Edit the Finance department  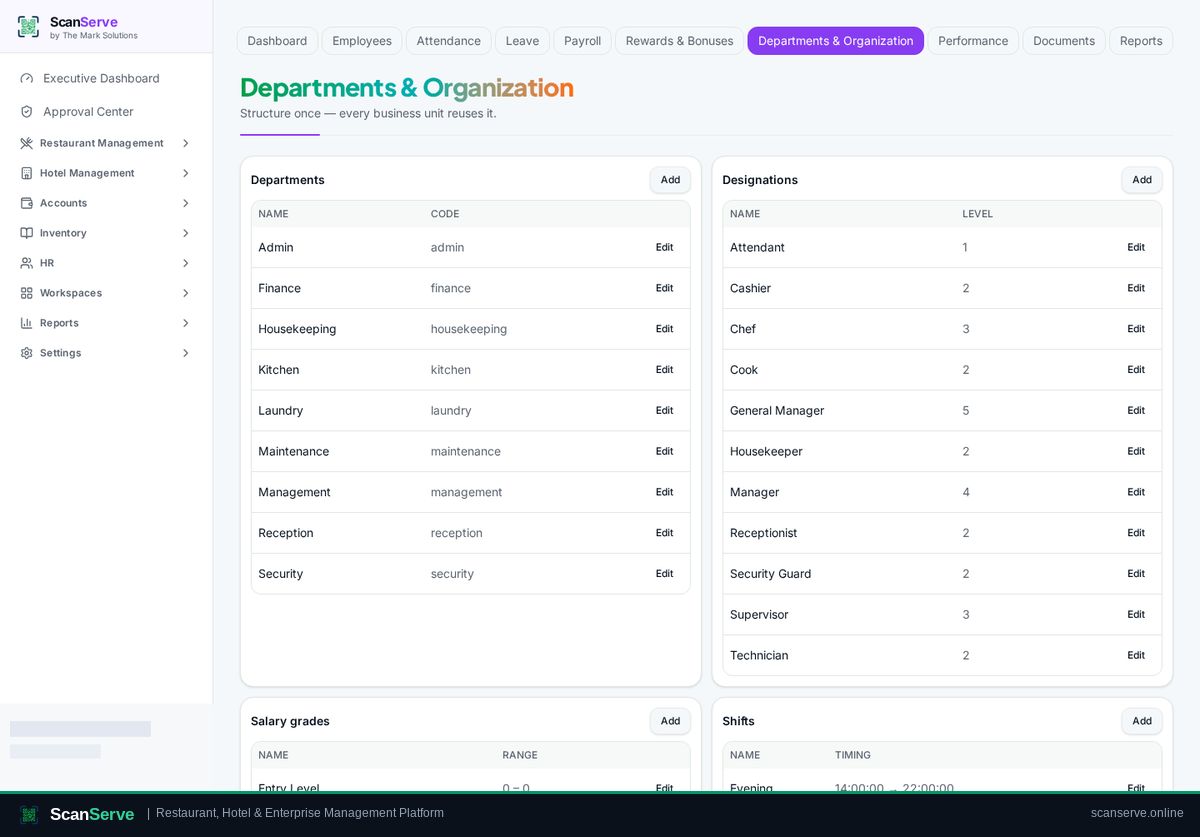coord(664,288)
